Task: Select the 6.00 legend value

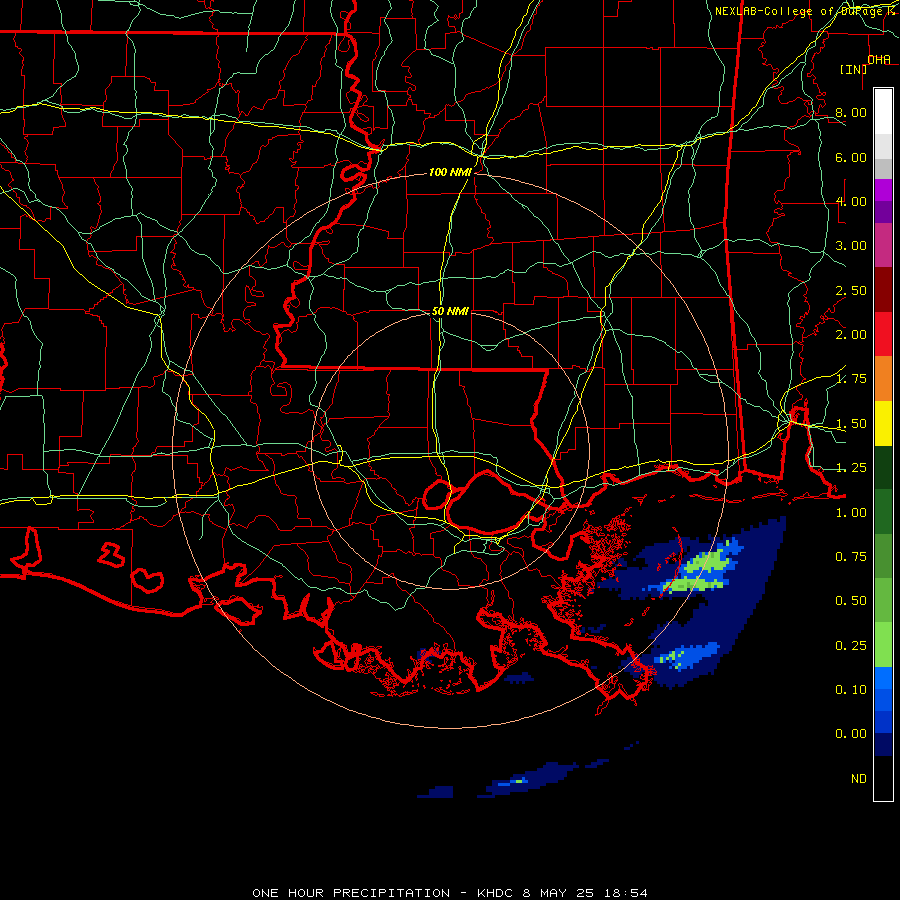Action: pyautogui.click(x=851, y=157)
